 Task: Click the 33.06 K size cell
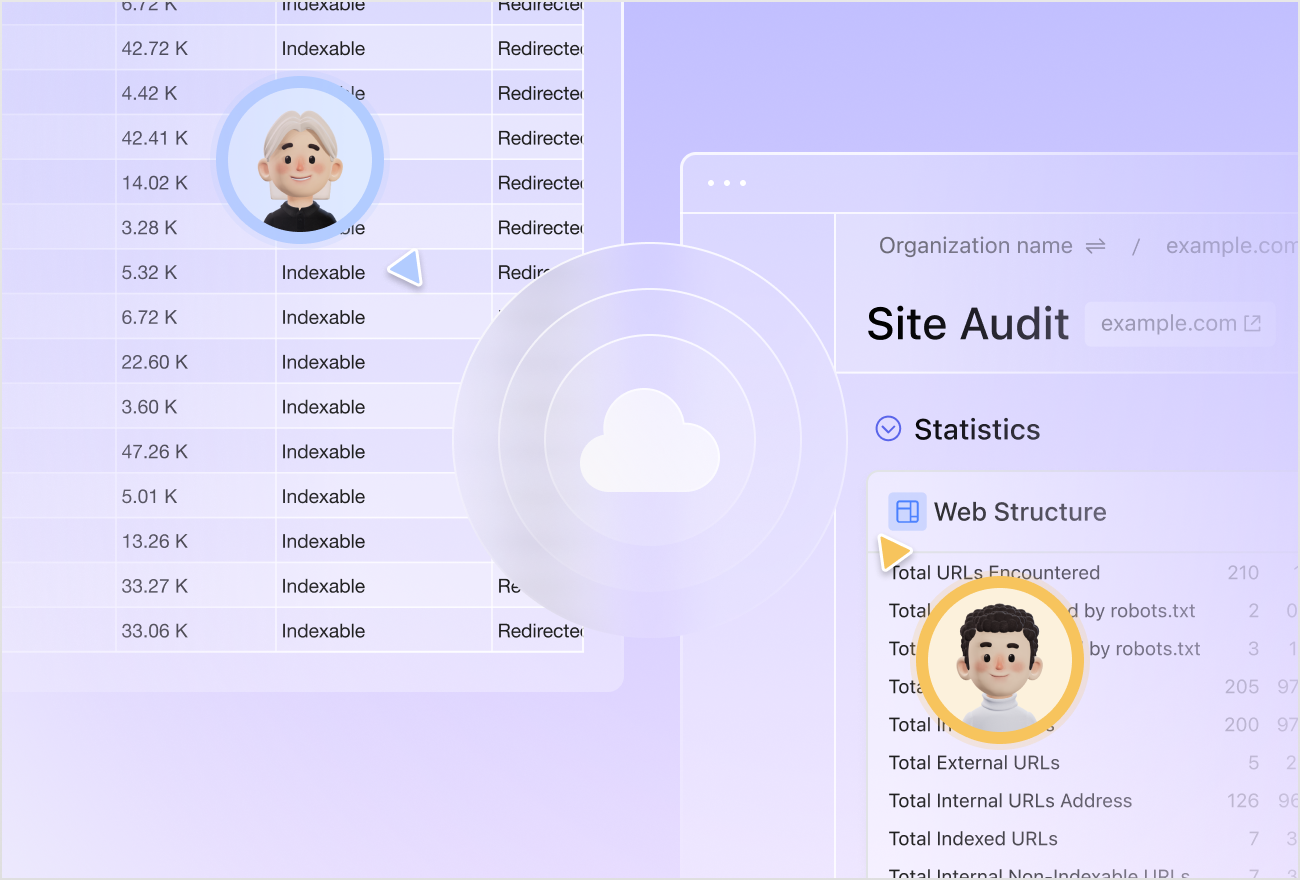pos(155,631)
